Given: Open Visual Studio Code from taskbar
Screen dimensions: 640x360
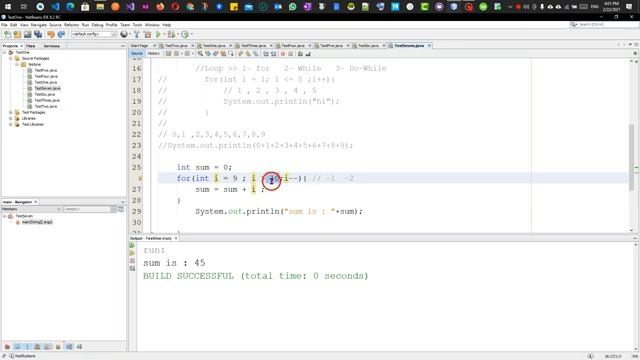Looking at the screenshot, I should 55,7.
